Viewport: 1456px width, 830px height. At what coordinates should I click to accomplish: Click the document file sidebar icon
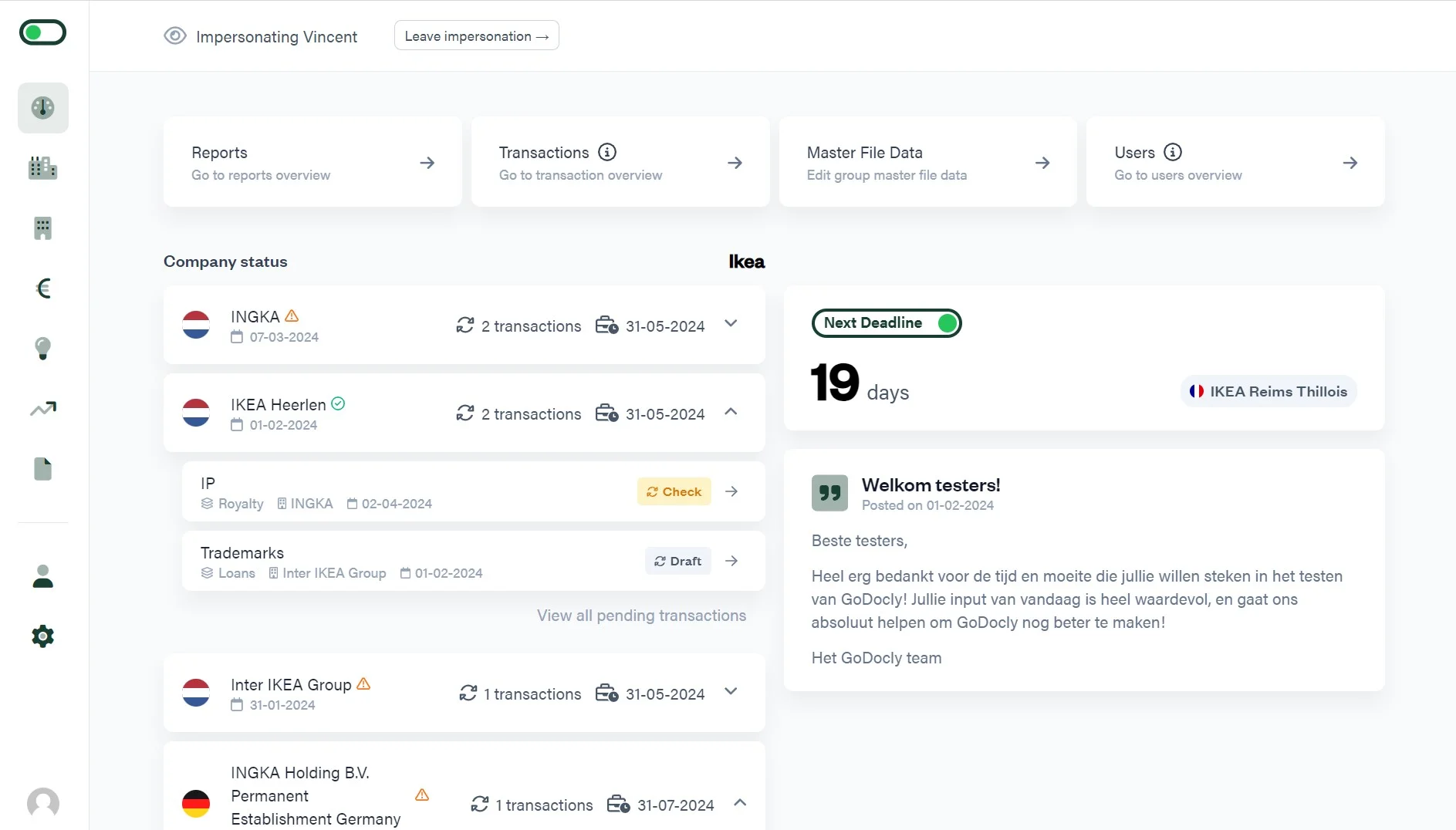[x=43, y=469]
